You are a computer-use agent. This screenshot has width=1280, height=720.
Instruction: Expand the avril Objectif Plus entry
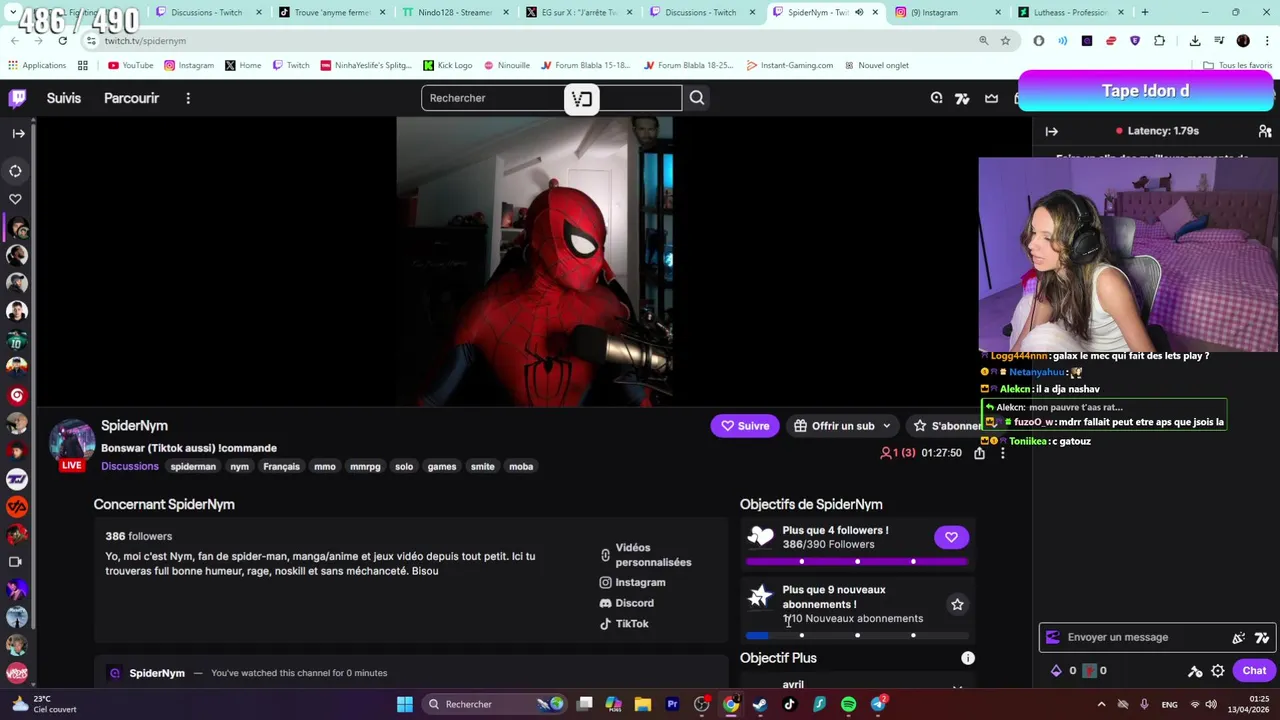point(957,686)
